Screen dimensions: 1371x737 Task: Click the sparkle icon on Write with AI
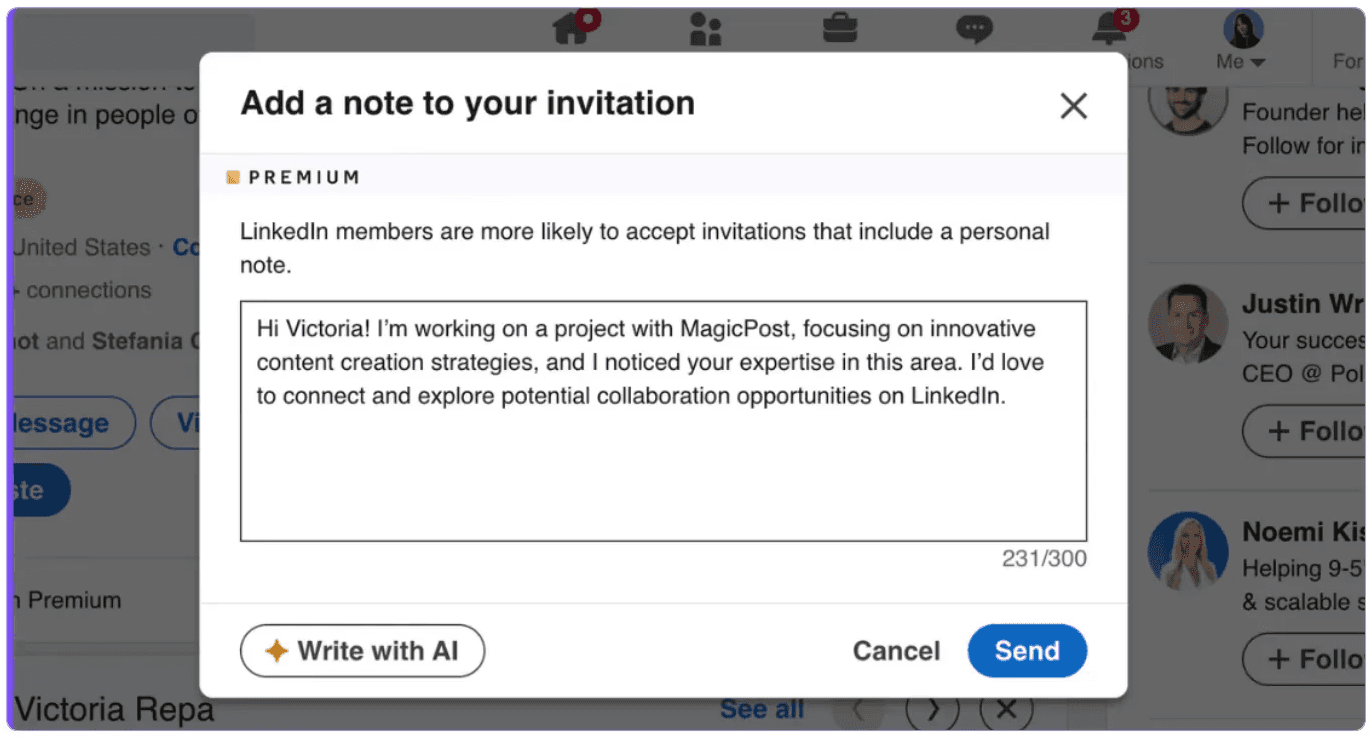[x=277, y=651]
